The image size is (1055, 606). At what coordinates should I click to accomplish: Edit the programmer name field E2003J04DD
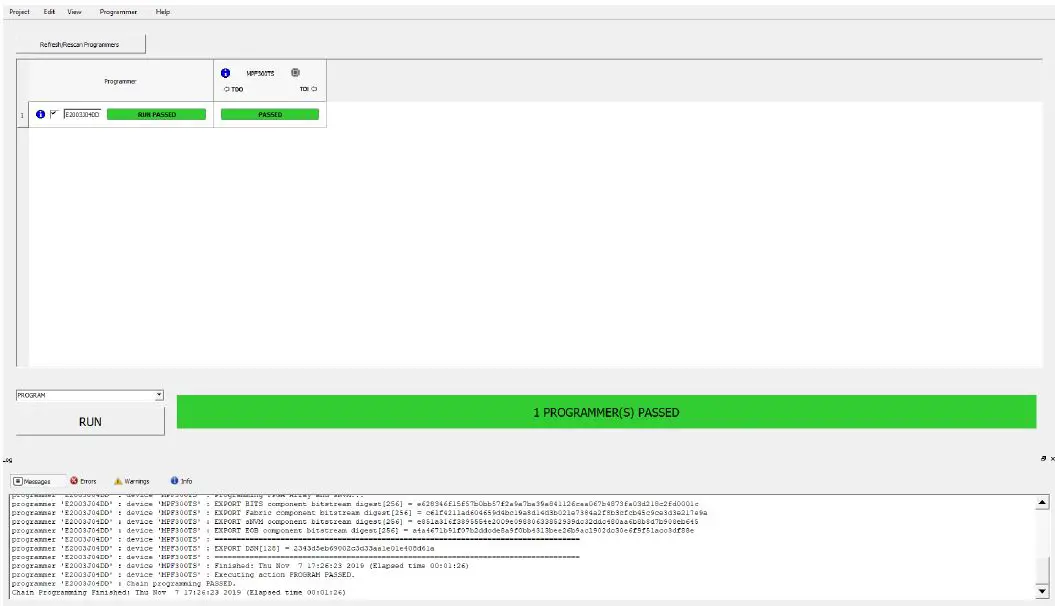pyautogui.click(x=82, y=114)
